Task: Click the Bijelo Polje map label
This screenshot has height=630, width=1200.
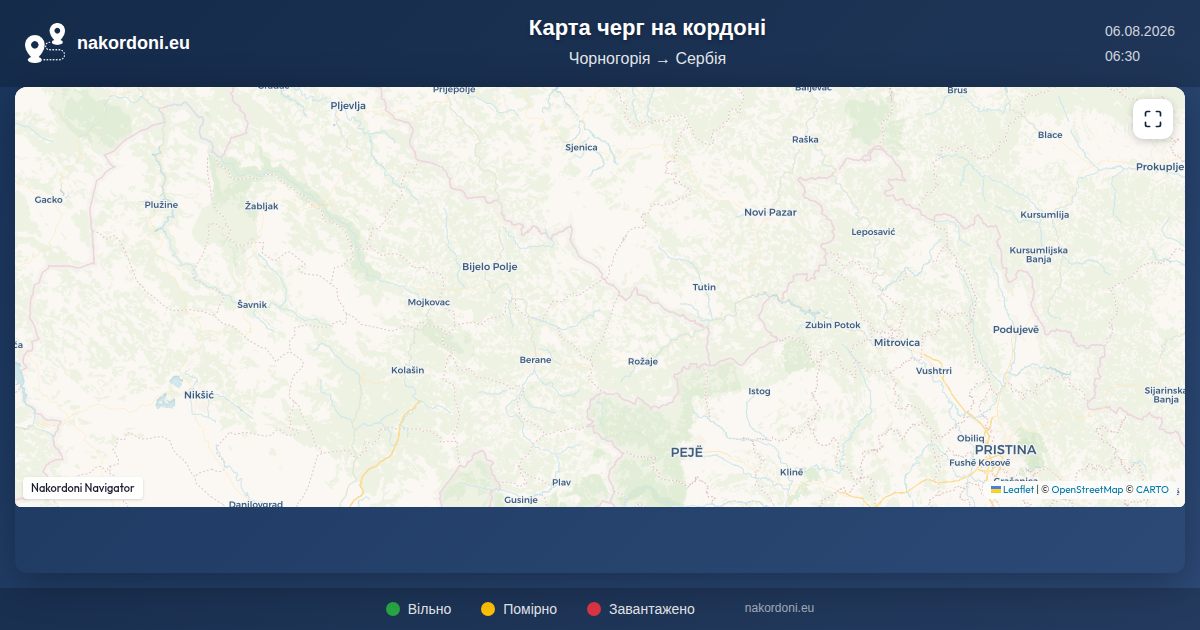Action: point(489,267)
